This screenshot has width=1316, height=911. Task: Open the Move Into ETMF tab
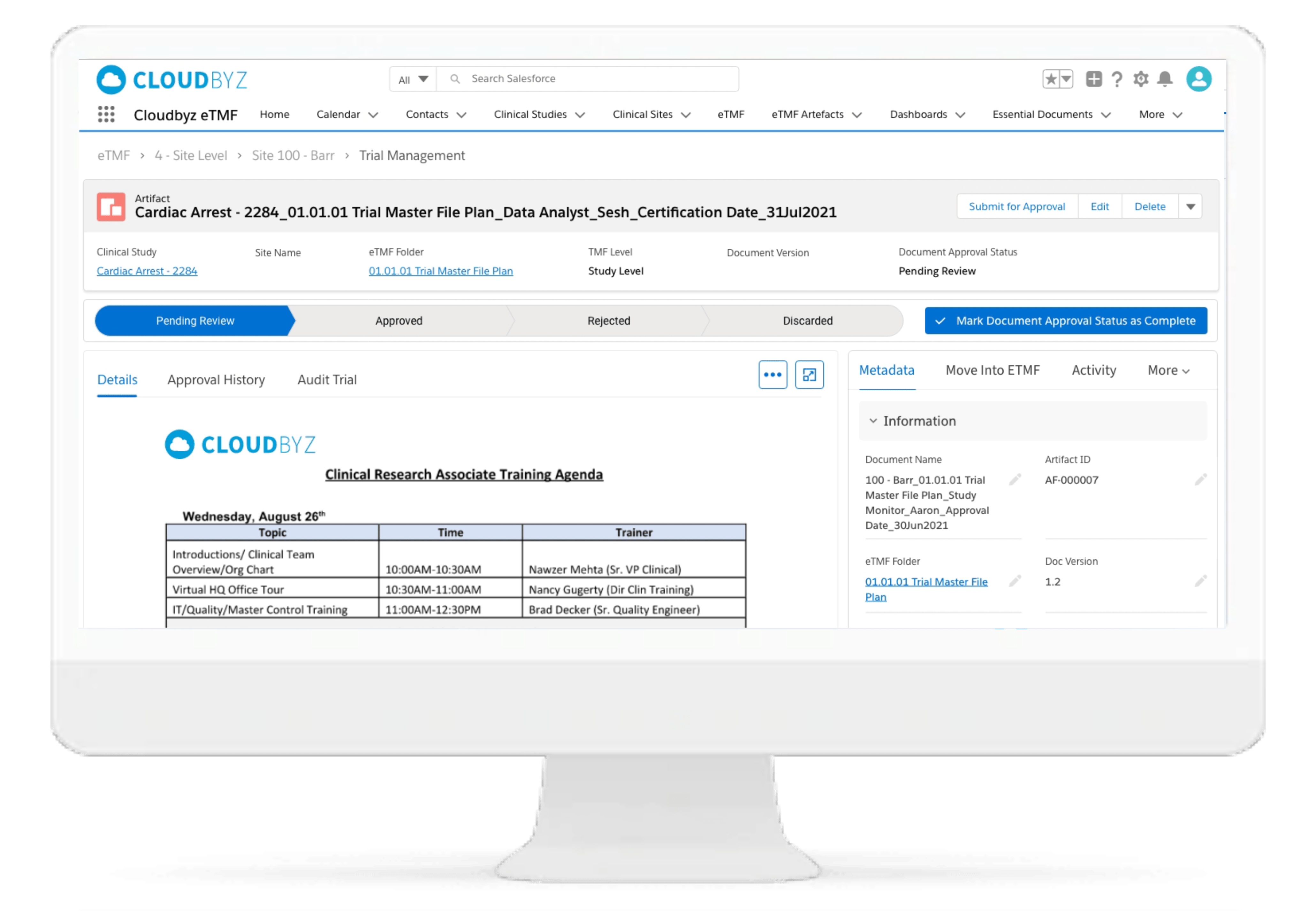point(992,370)
